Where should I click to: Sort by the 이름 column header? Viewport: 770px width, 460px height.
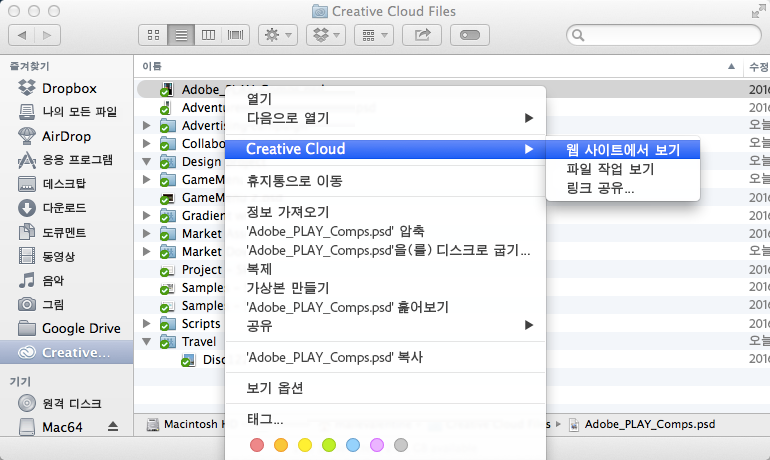point(152,66)
